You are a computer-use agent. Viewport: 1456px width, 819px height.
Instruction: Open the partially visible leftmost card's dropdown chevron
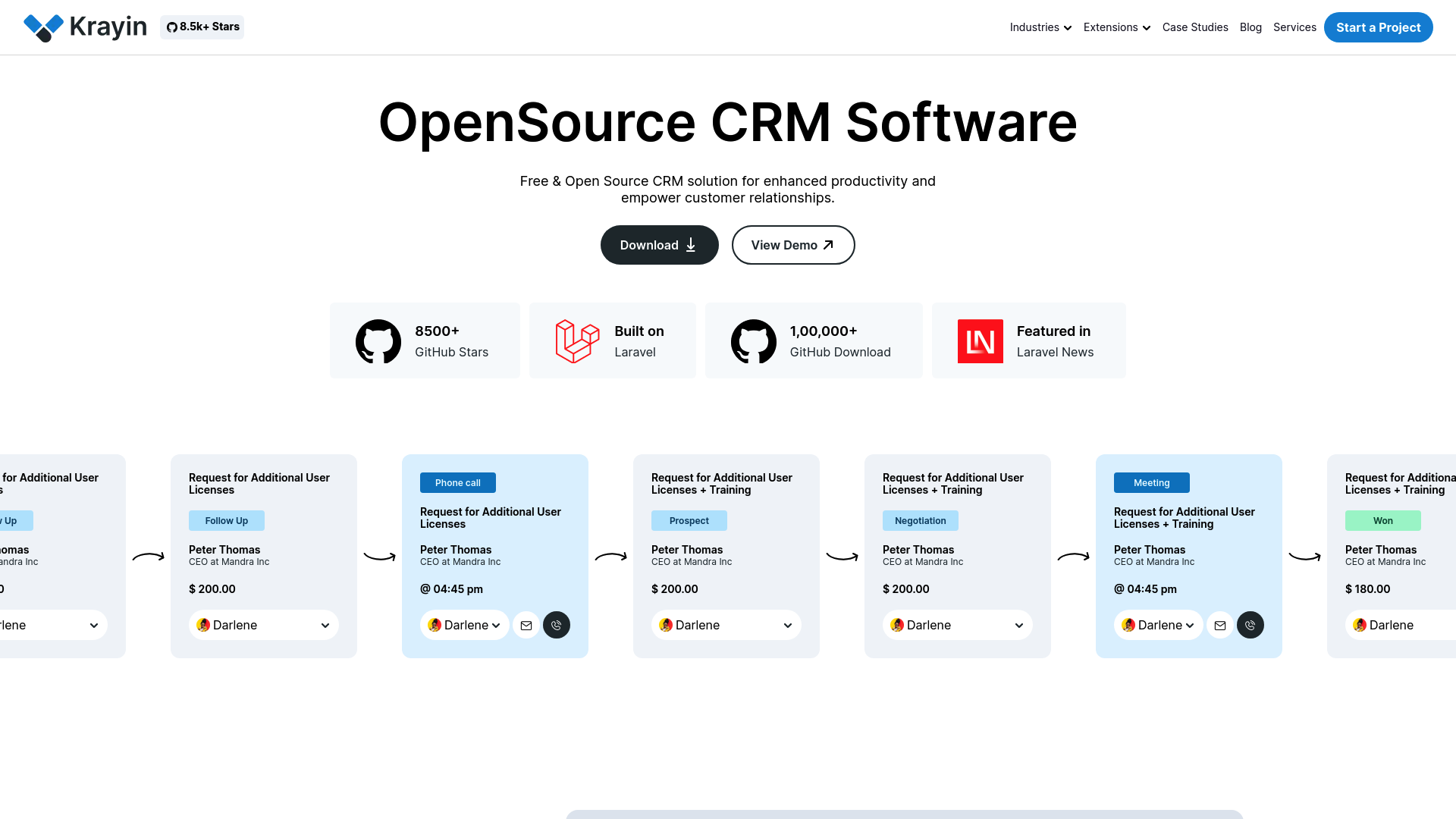point(94,626)
